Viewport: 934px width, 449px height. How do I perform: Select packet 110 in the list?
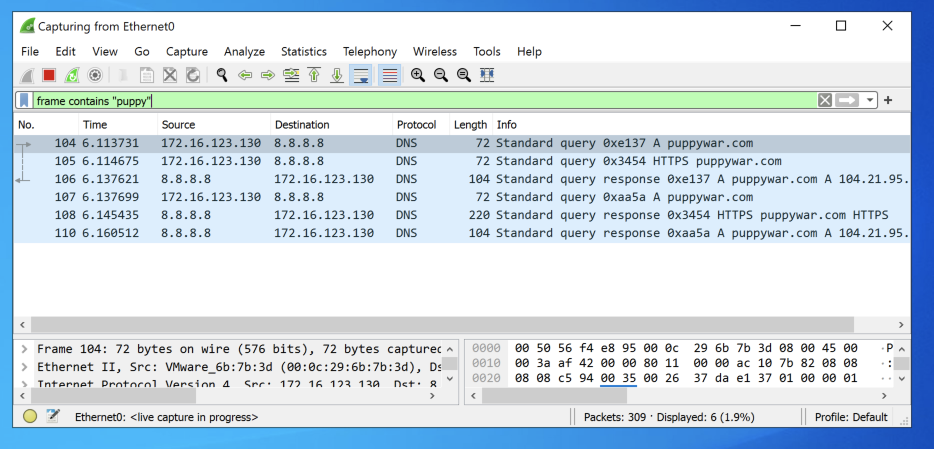click(x=462, y=233)
